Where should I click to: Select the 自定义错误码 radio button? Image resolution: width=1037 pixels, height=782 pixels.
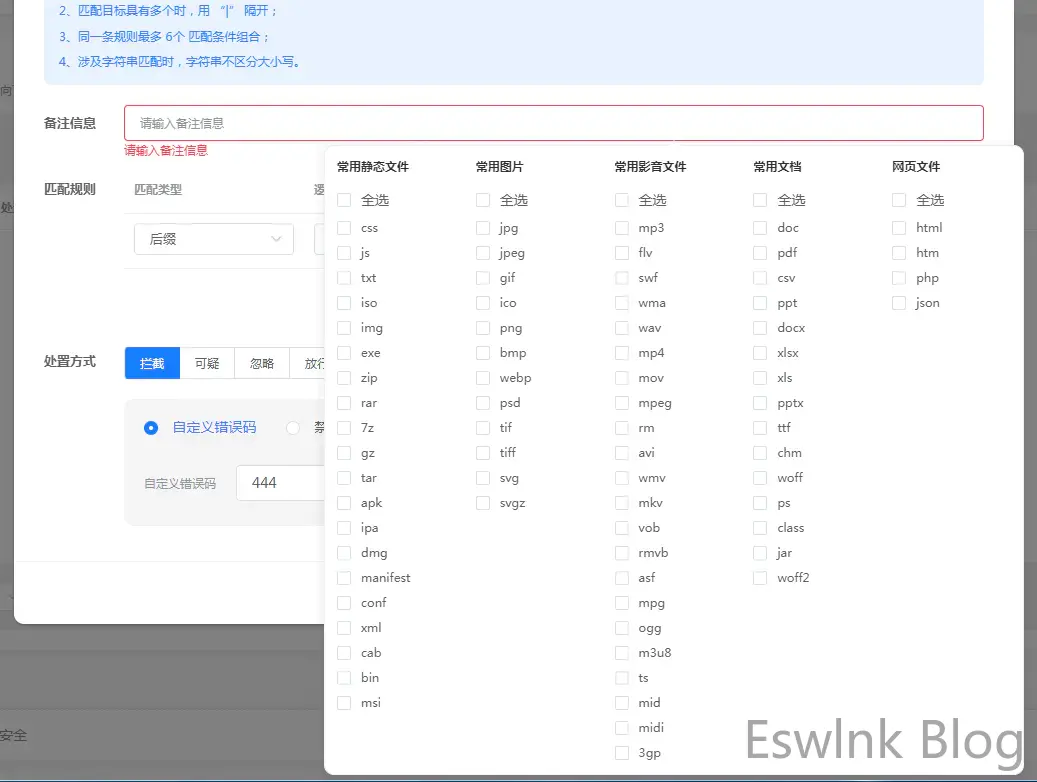pyautogui.click(x=151, y=428)
